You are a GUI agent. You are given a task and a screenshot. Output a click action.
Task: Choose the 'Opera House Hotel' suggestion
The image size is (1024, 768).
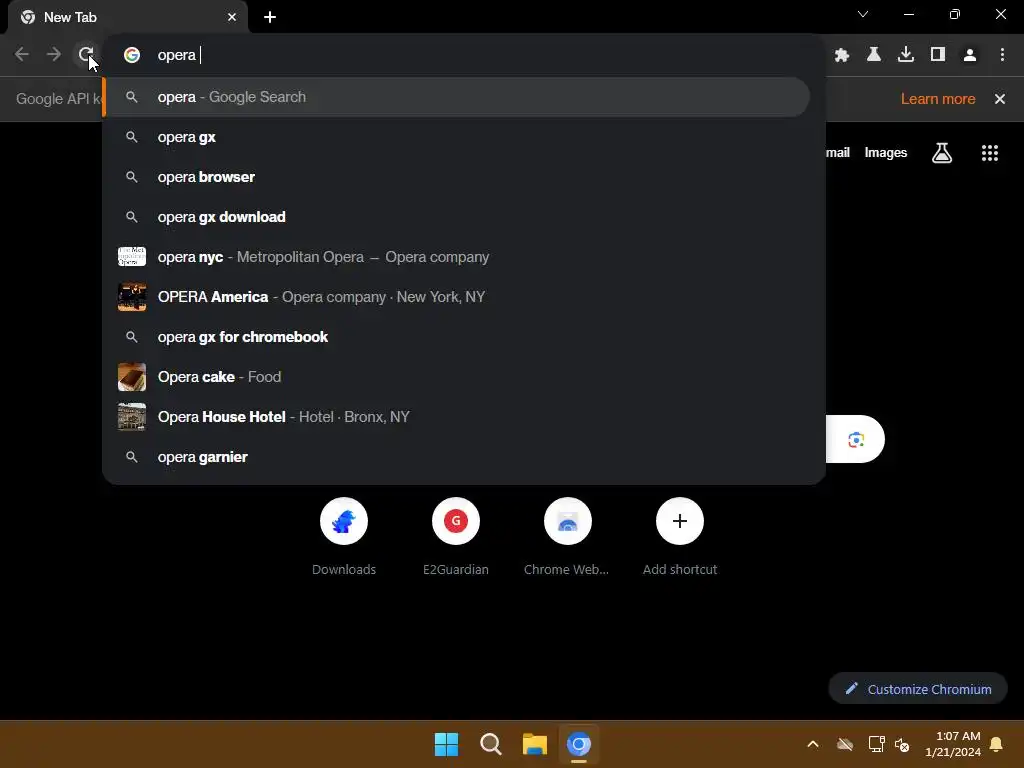[456, 417]
